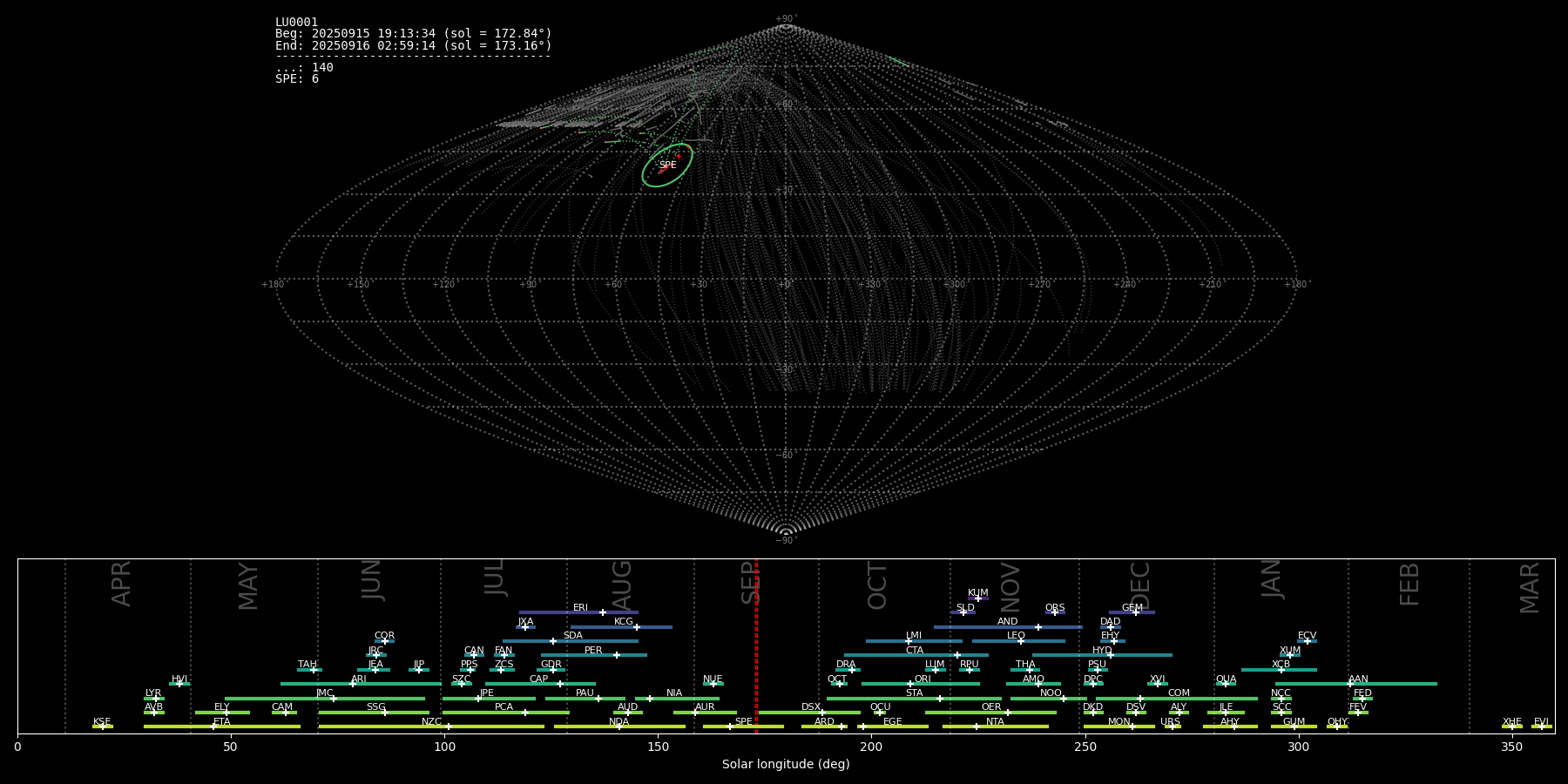Click the 'SPE: 6' count in header
Screen dimensions: 1568x784
coord(297,78)
